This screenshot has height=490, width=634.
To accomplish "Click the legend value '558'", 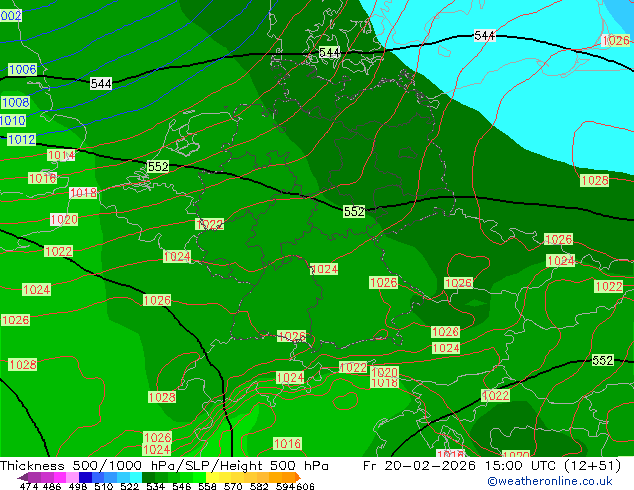I will [x=207, y=486].
